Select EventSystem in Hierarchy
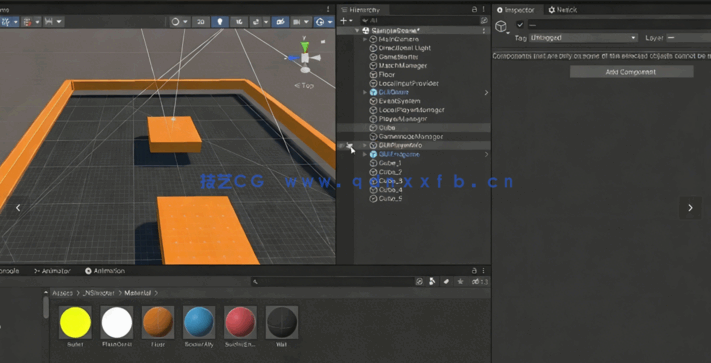 pyautogui.click(x=399, y=101)
